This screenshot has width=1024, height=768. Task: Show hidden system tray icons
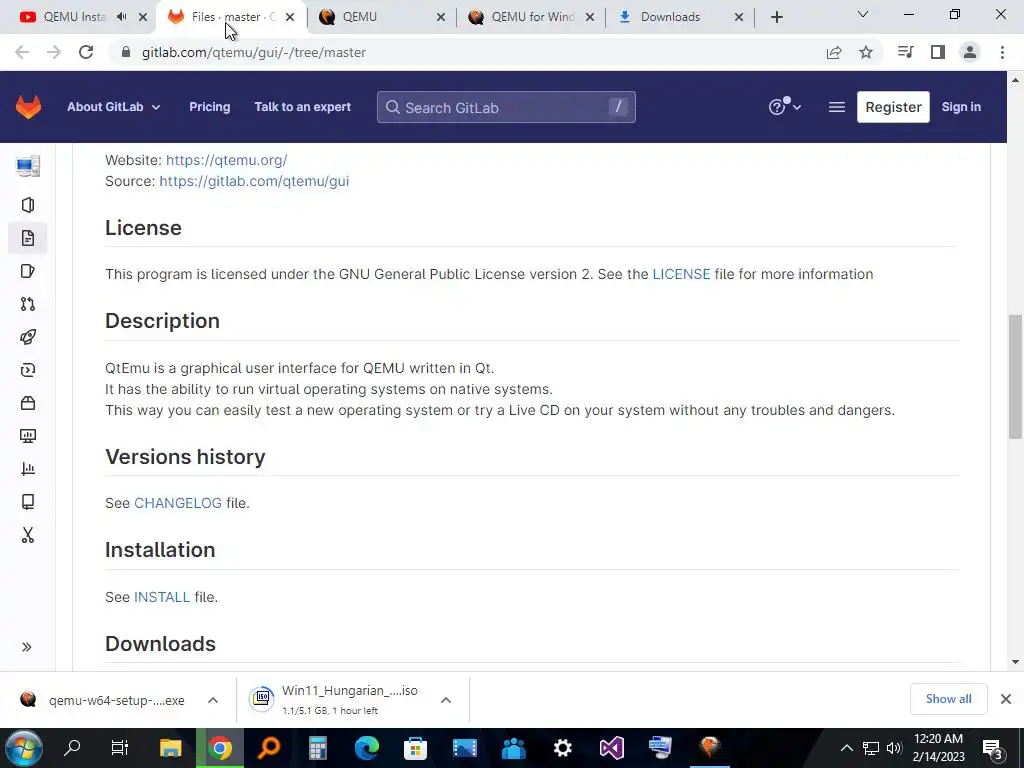click(x=846, y=748)
